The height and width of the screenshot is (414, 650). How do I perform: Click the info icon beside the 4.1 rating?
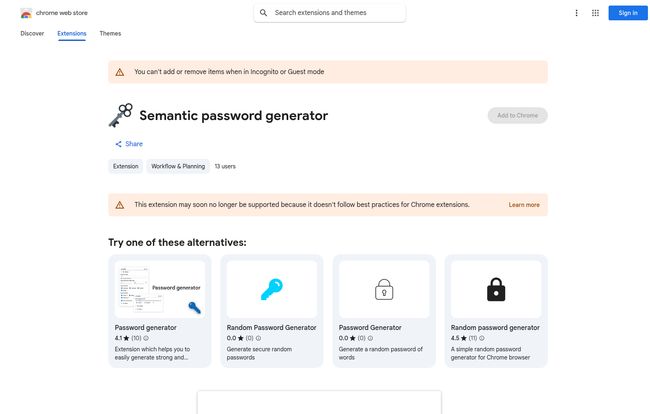tap(149, 338)
